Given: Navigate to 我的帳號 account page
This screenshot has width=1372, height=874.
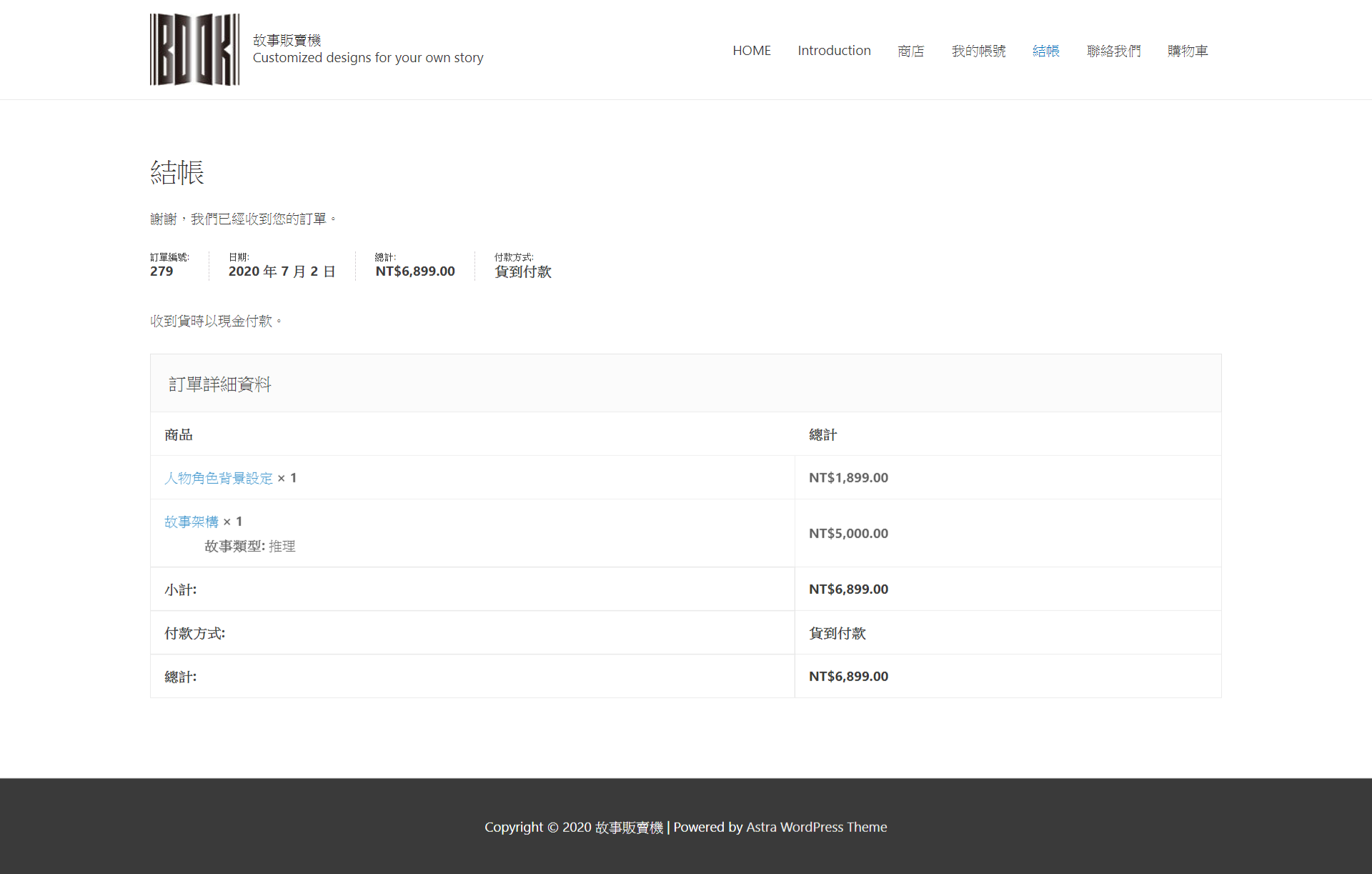Looking at the screenshot, I should pyautogui.click(x=978, y=51).
